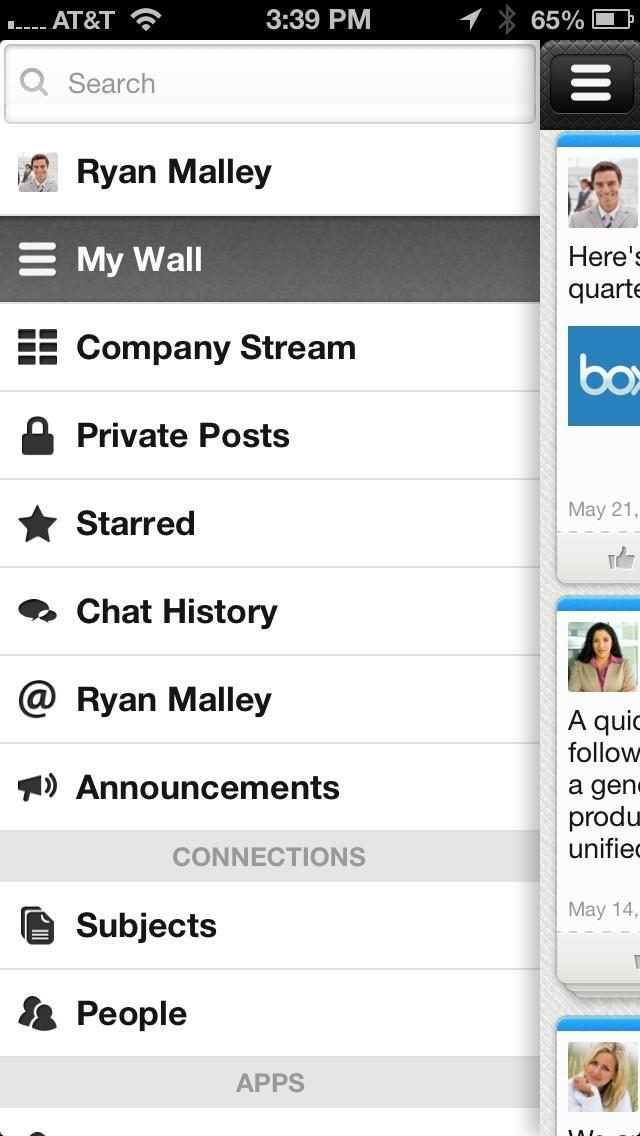Image resolution: width=640 pixels, height=1136 pixels.
Task: Click the Announcements megaphone icon
Action: click(38, 787)
